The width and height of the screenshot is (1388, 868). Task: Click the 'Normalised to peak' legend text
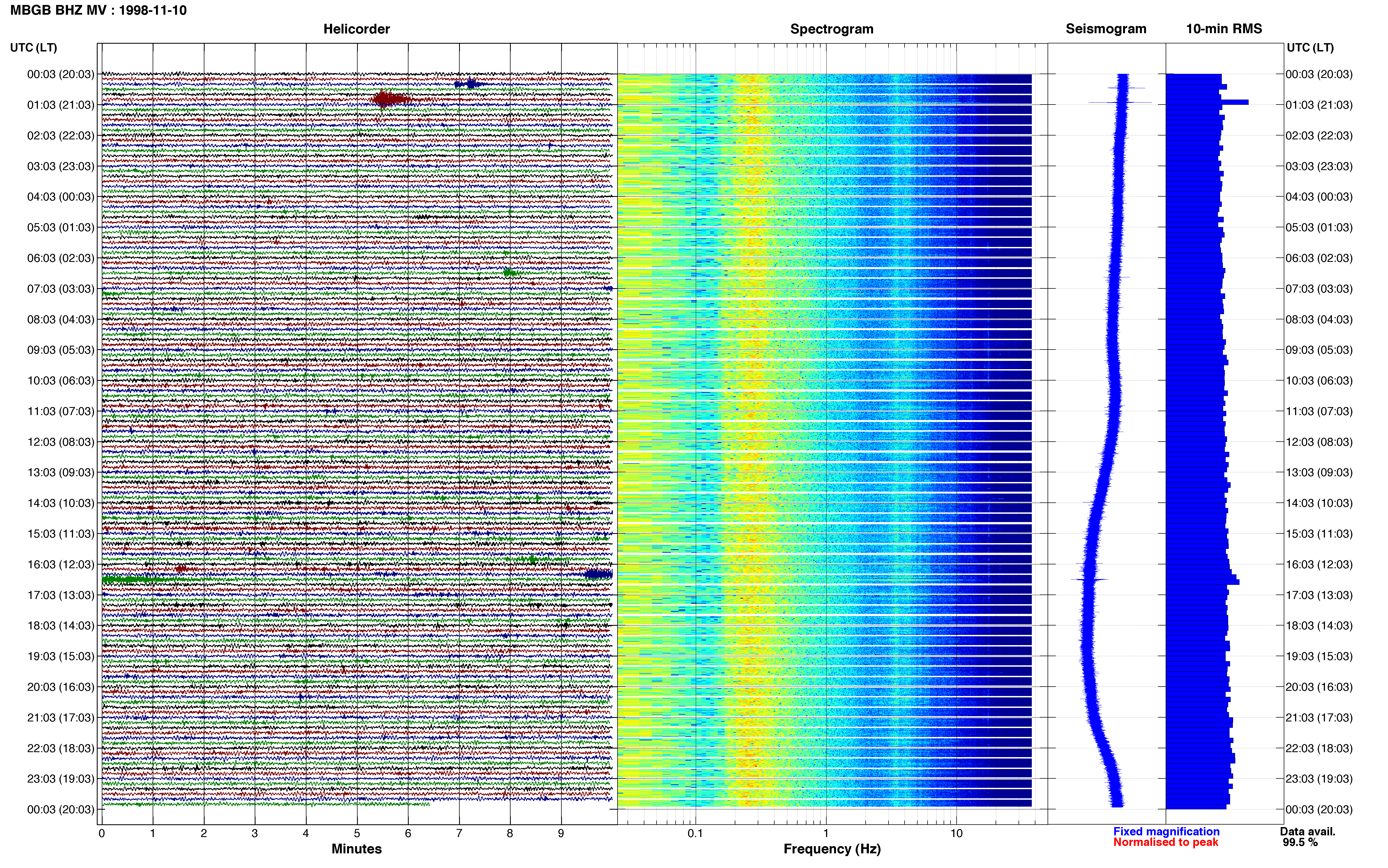pos(1166,842)
